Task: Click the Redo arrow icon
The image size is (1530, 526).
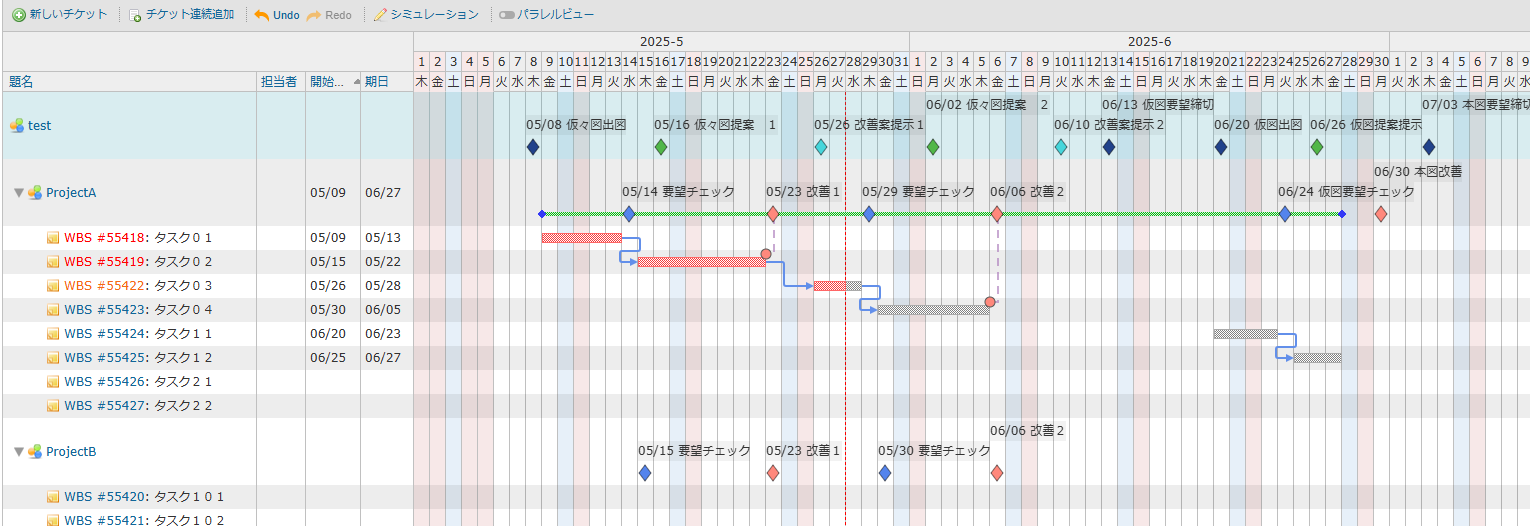Action: pyautogui.click(x=313, y=16)
